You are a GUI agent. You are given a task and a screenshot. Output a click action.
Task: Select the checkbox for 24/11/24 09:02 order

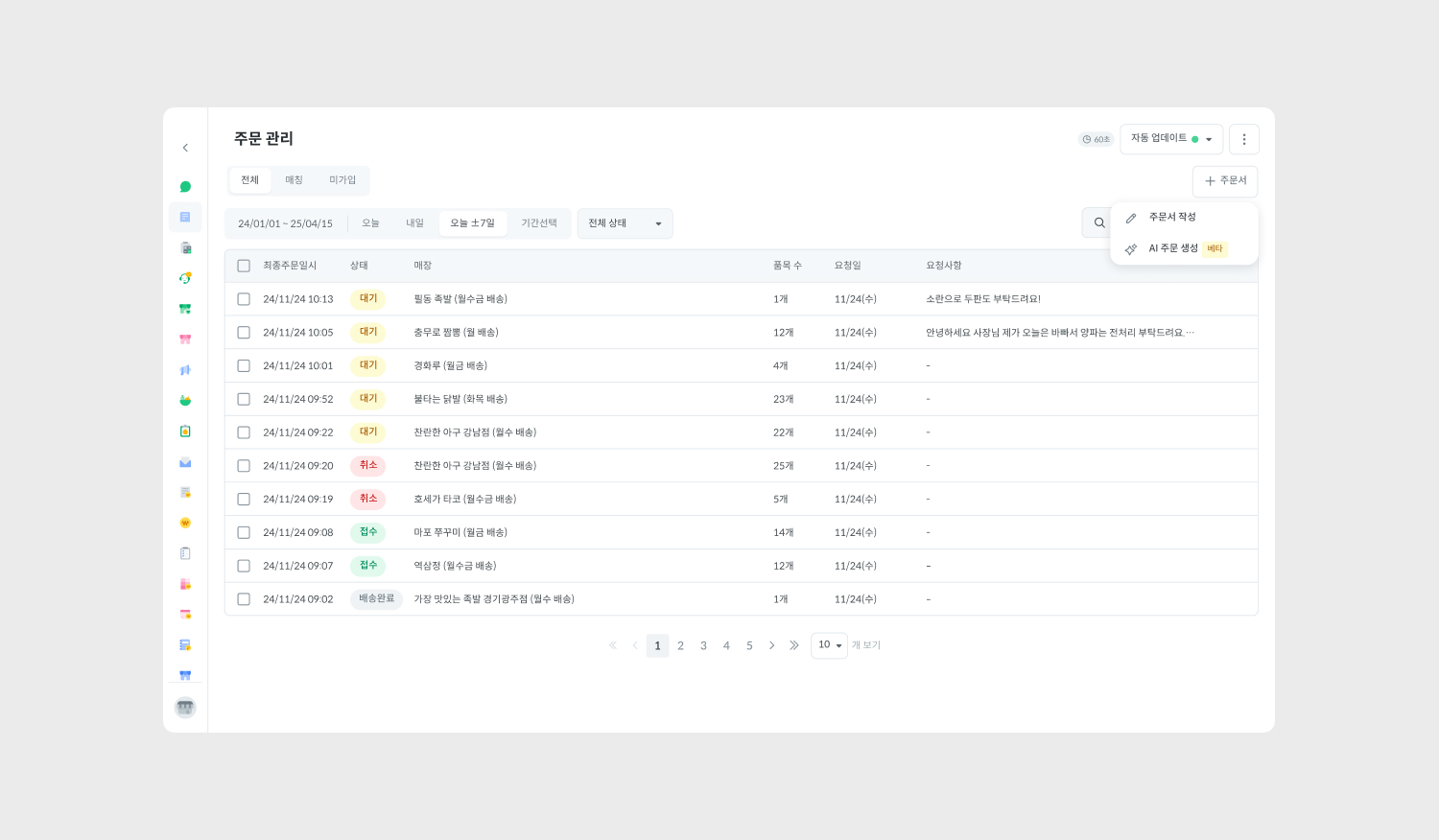pos(244,599)
